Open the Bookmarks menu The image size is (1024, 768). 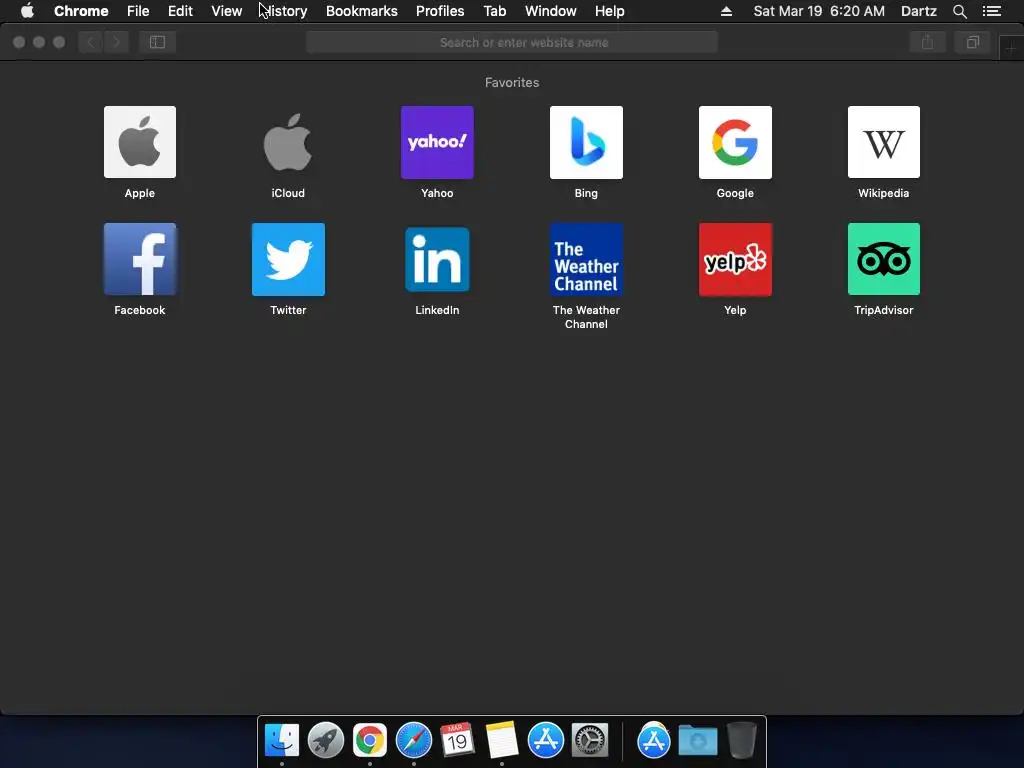point(362,11)
